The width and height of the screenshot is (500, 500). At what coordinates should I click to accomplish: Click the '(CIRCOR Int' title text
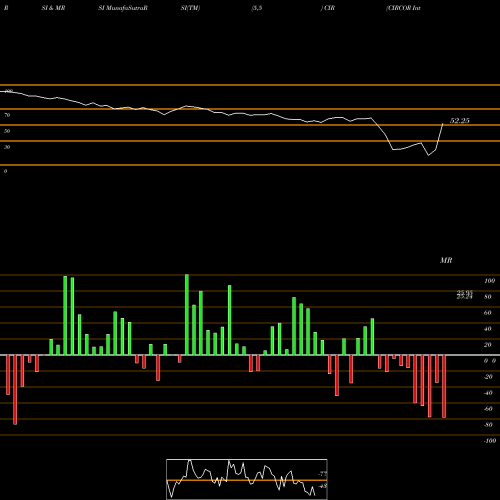[403, 8]
